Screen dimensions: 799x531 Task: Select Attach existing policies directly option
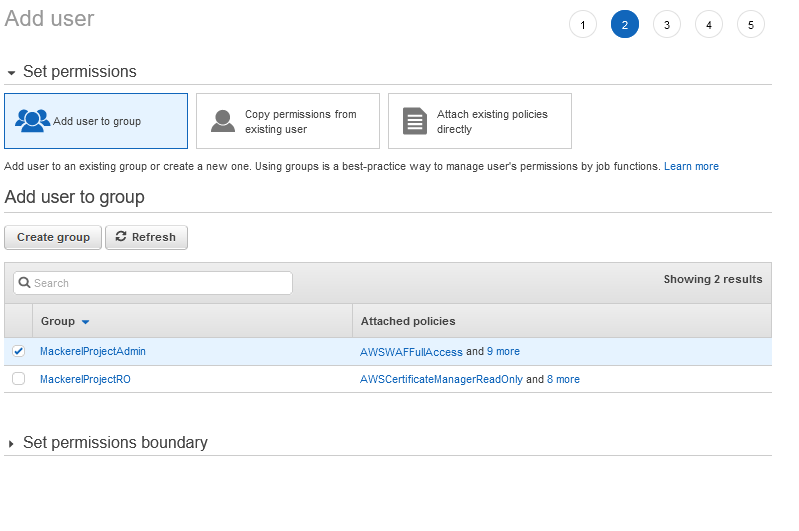480,121
